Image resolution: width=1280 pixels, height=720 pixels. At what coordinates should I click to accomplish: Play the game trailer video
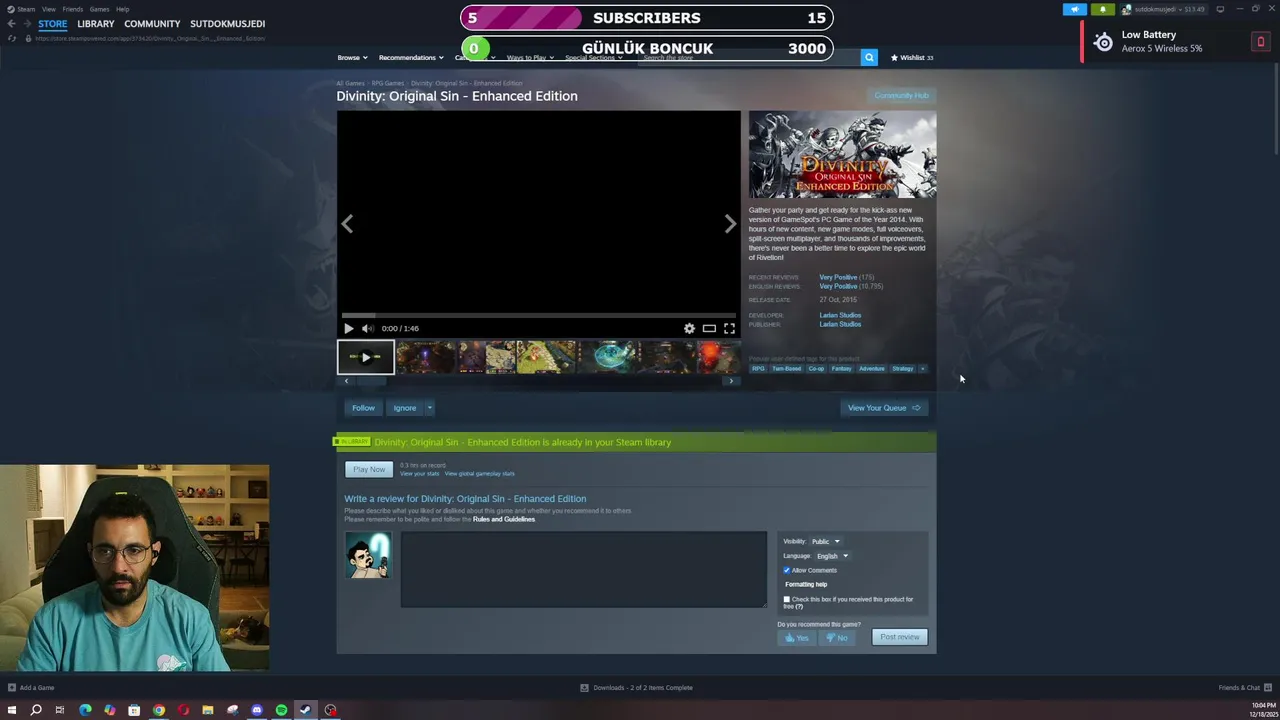[x=348, y=328]
